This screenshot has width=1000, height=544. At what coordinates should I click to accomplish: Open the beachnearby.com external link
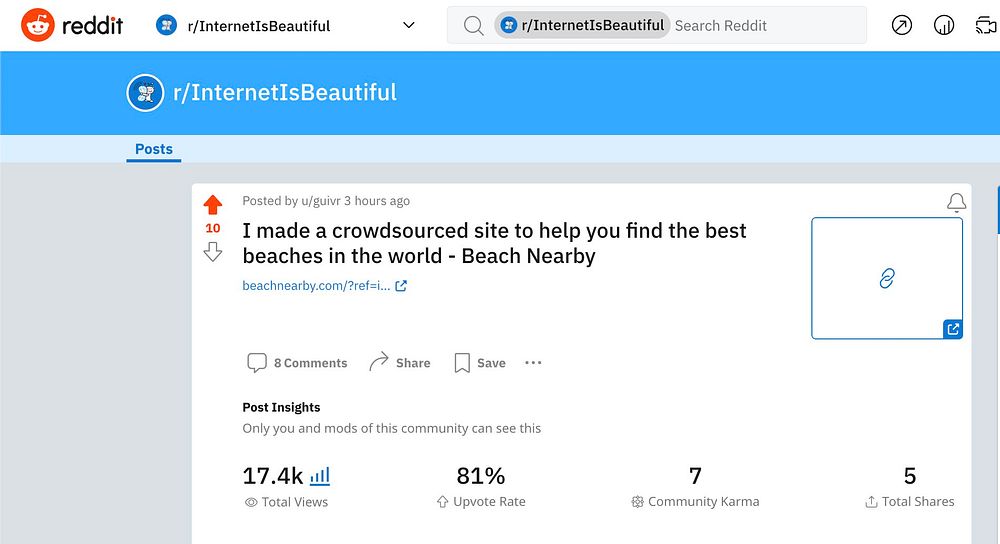click(x=323, y=286)
